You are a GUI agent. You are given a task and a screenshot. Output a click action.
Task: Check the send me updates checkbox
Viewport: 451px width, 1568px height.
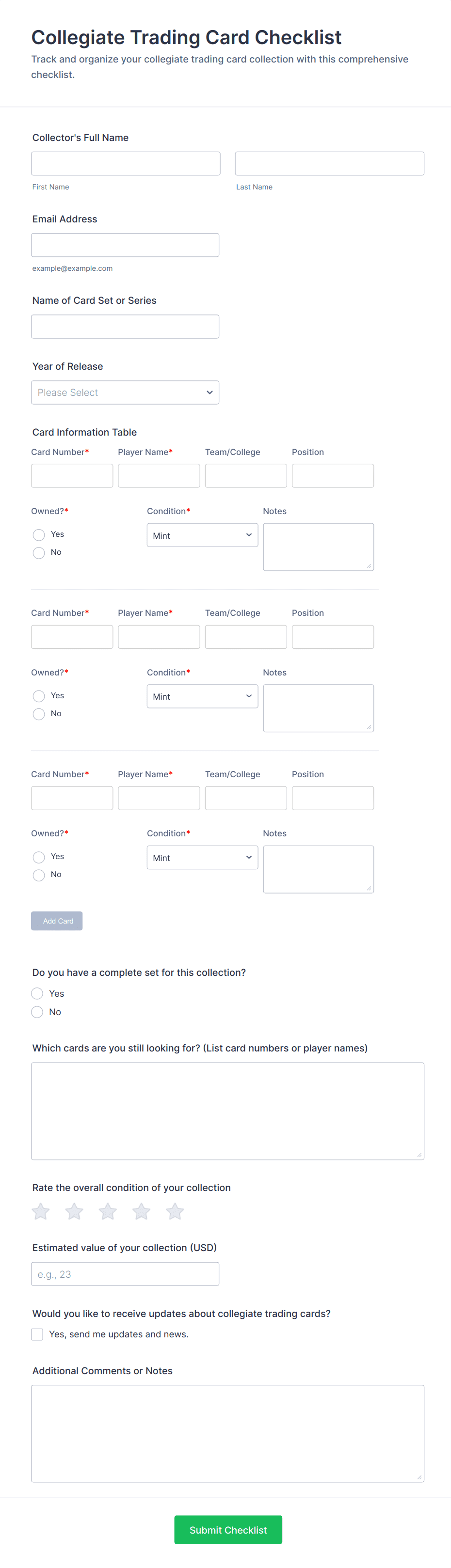[37, 1334]
